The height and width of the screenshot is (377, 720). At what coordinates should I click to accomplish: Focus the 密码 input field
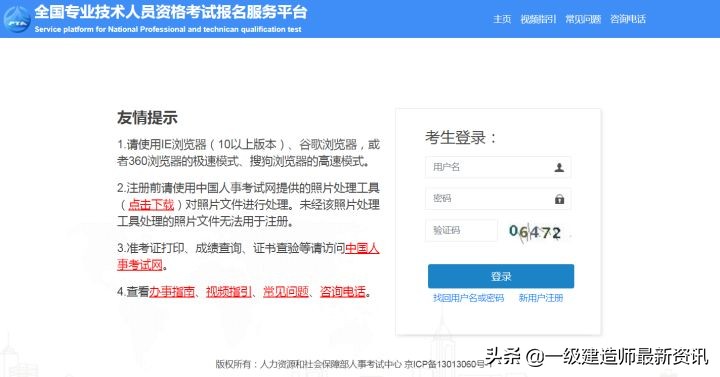[498, 198]
